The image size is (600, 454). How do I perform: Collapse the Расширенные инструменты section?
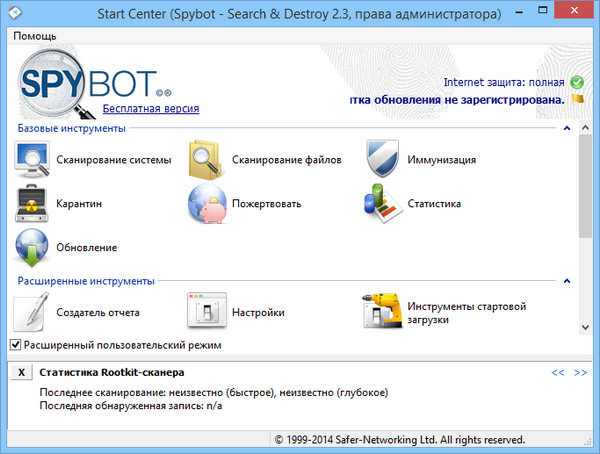coord(566,282)
